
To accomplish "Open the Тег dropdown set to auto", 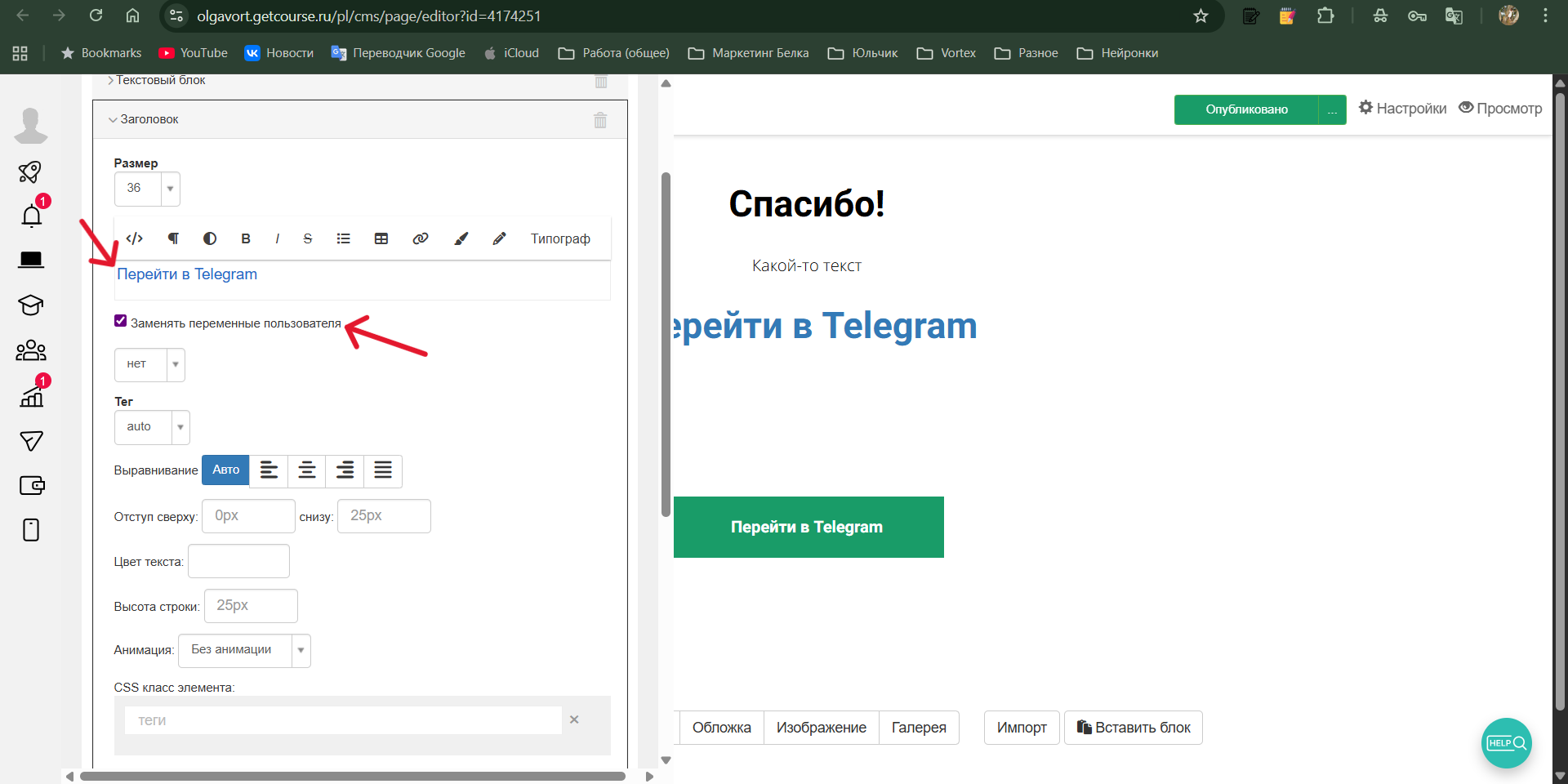I will pyautogui.click(x=152, y=427).
